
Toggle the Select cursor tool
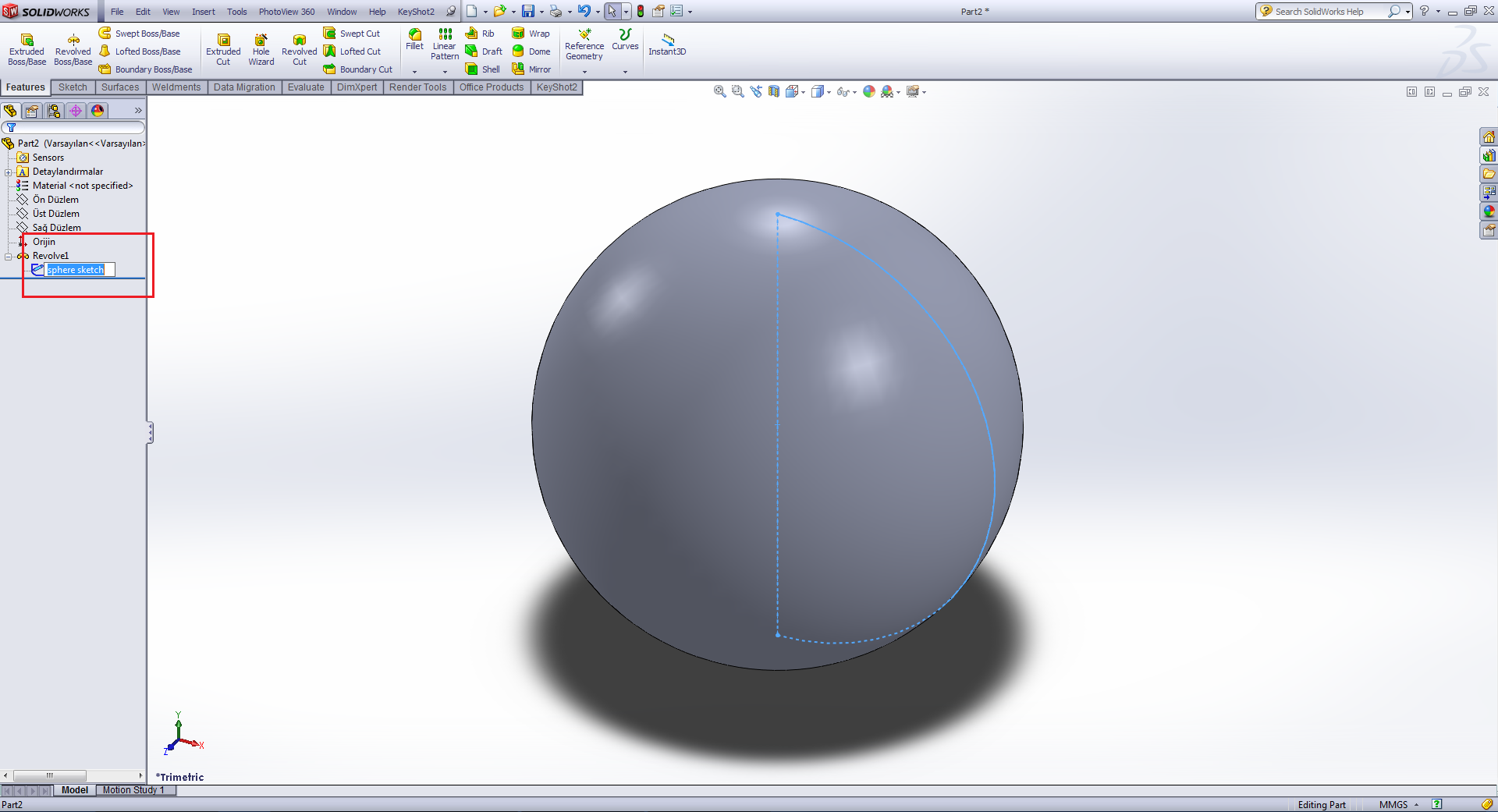coord(612,12)
